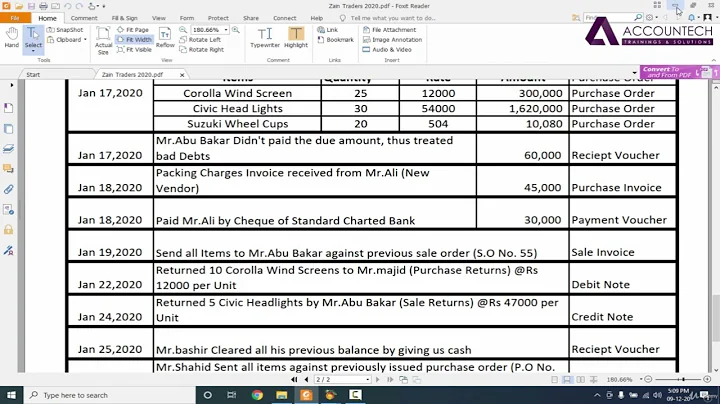Screen dimensions: 720x404
Task: Rotate the page right
Action: [x=202, y=50]
